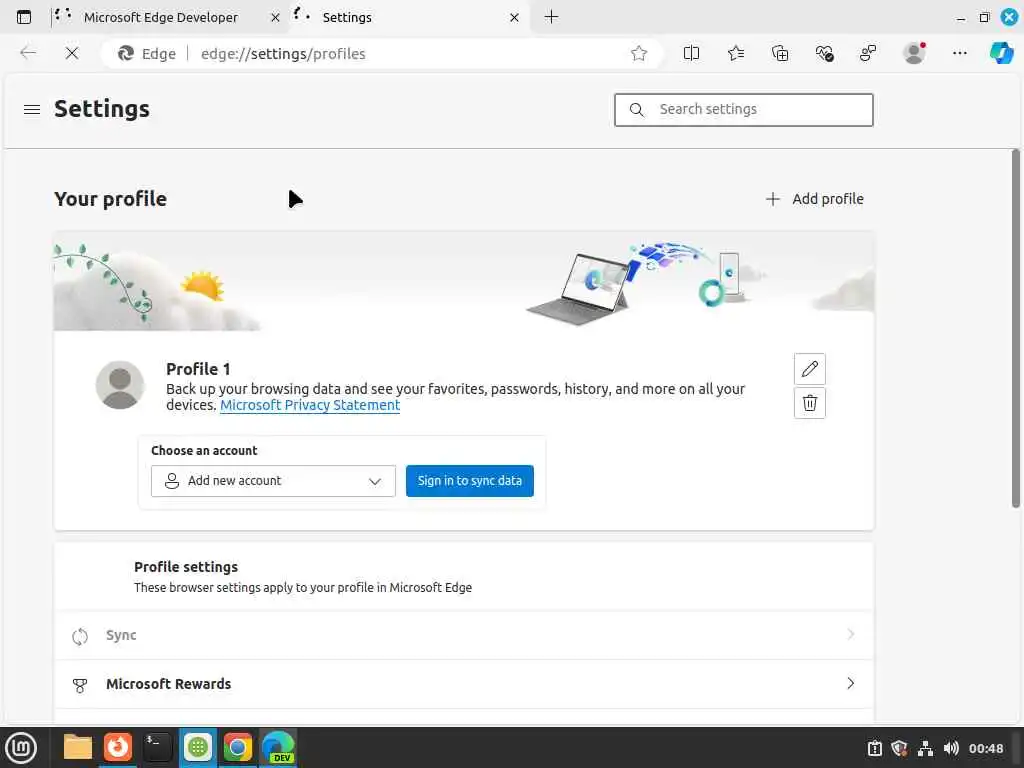Click the Profile 1 name text
The image size is (1024, 768).
pos(198,369)
